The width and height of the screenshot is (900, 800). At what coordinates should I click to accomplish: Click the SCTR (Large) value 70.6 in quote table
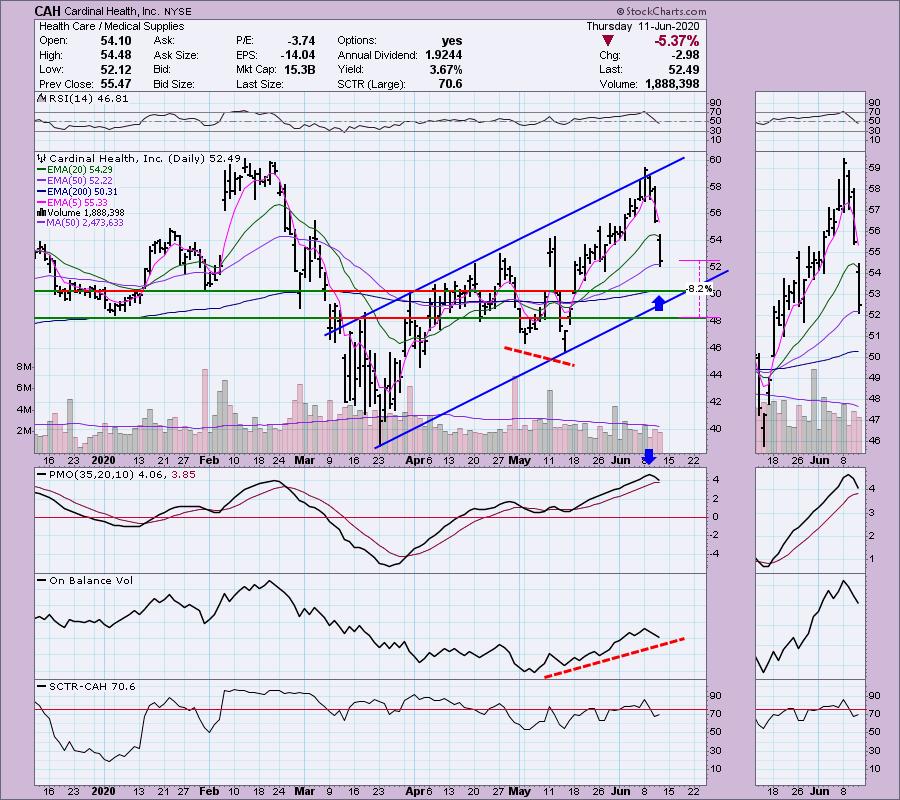(450, 84)
